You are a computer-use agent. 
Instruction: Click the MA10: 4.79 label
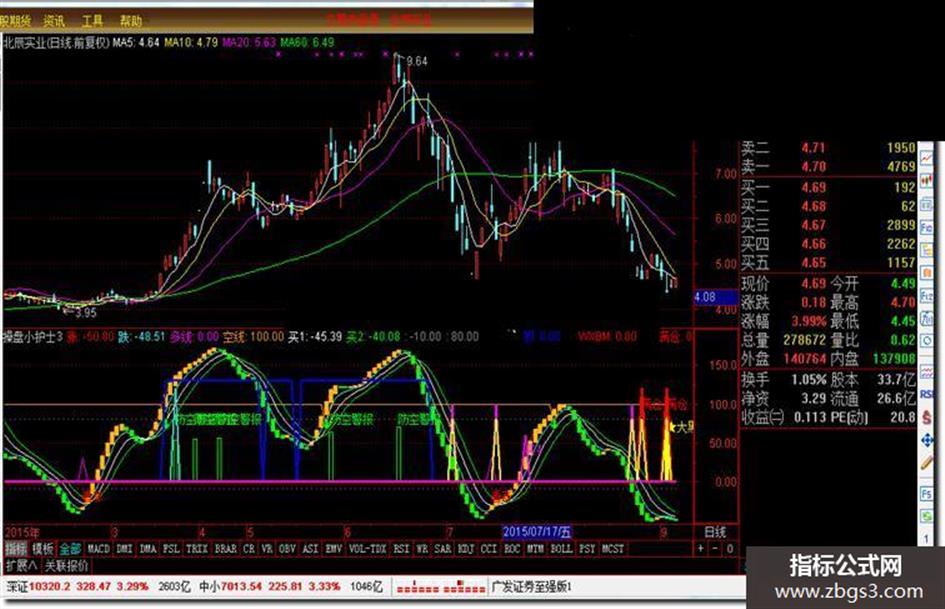pos(190,42)
